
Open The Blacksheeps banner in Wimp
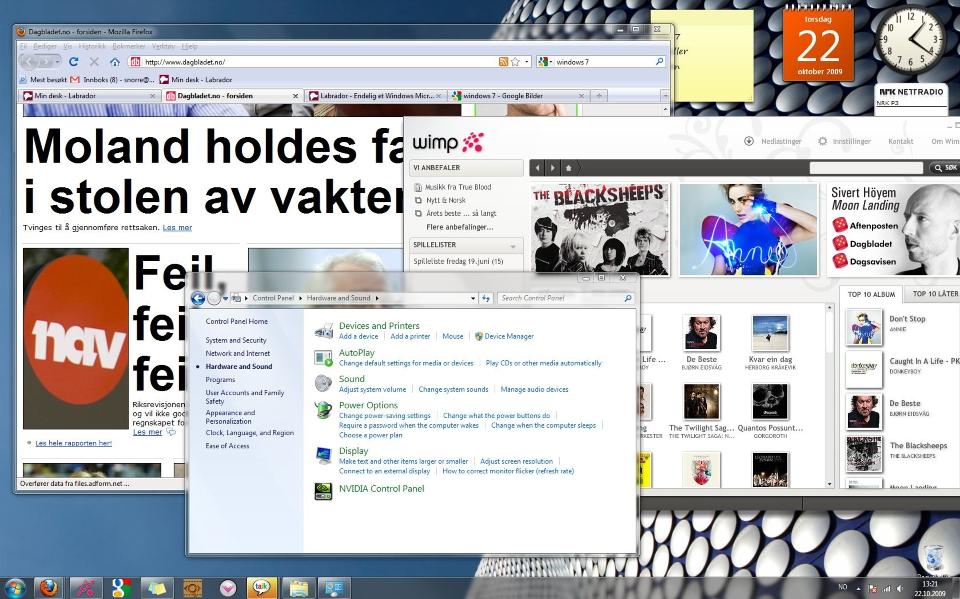[600, 229]
